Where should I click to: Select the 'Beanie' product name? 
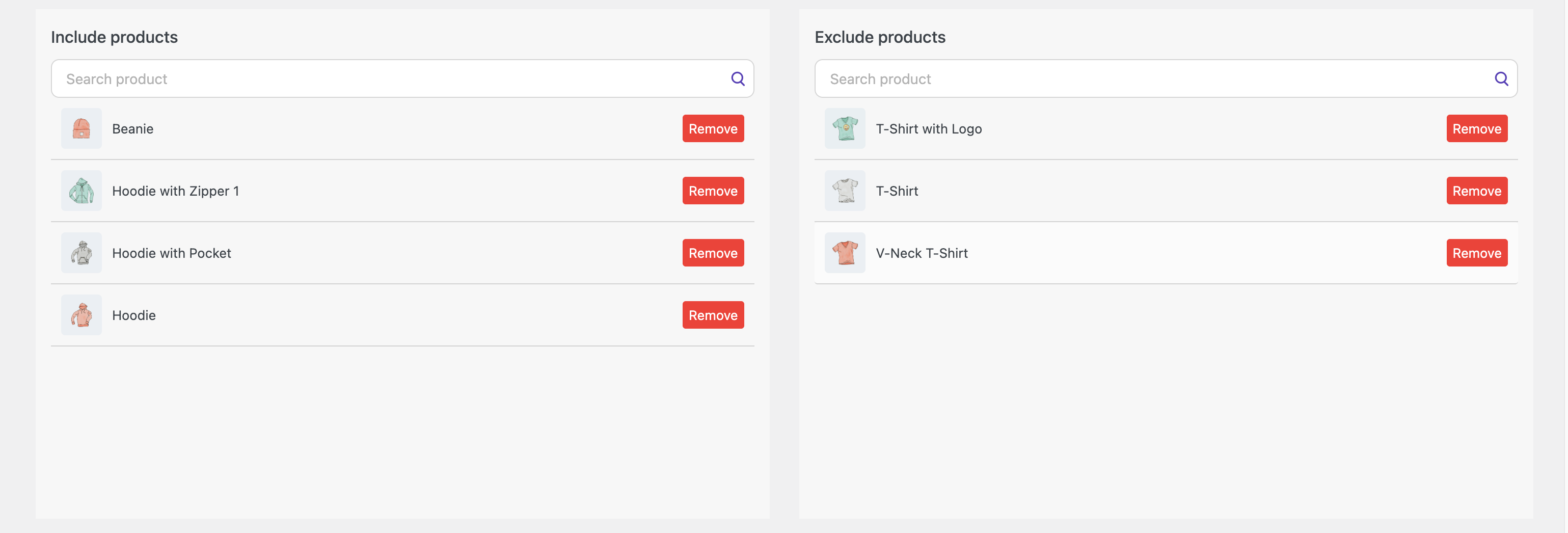pyautogui.click(x=132, y=129)
